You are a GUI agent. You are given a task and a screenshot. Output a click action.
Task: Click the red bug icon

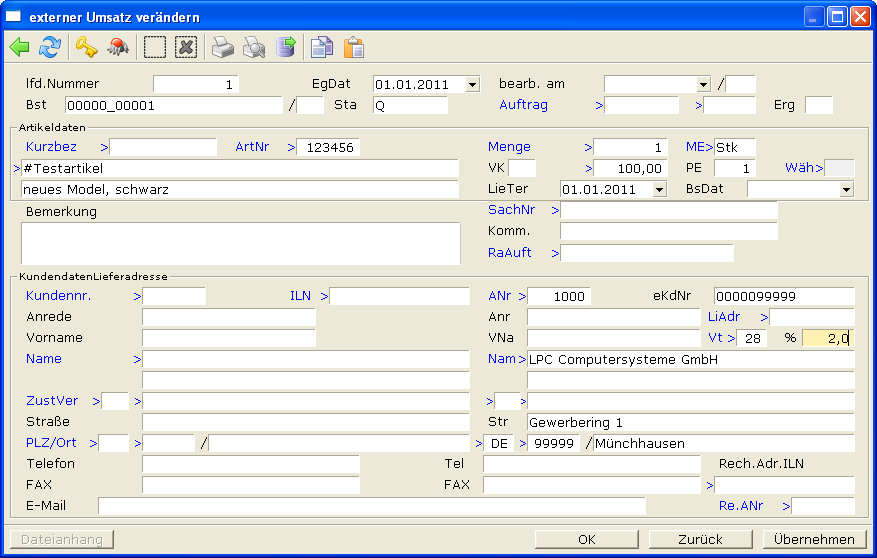pos(117,47)
